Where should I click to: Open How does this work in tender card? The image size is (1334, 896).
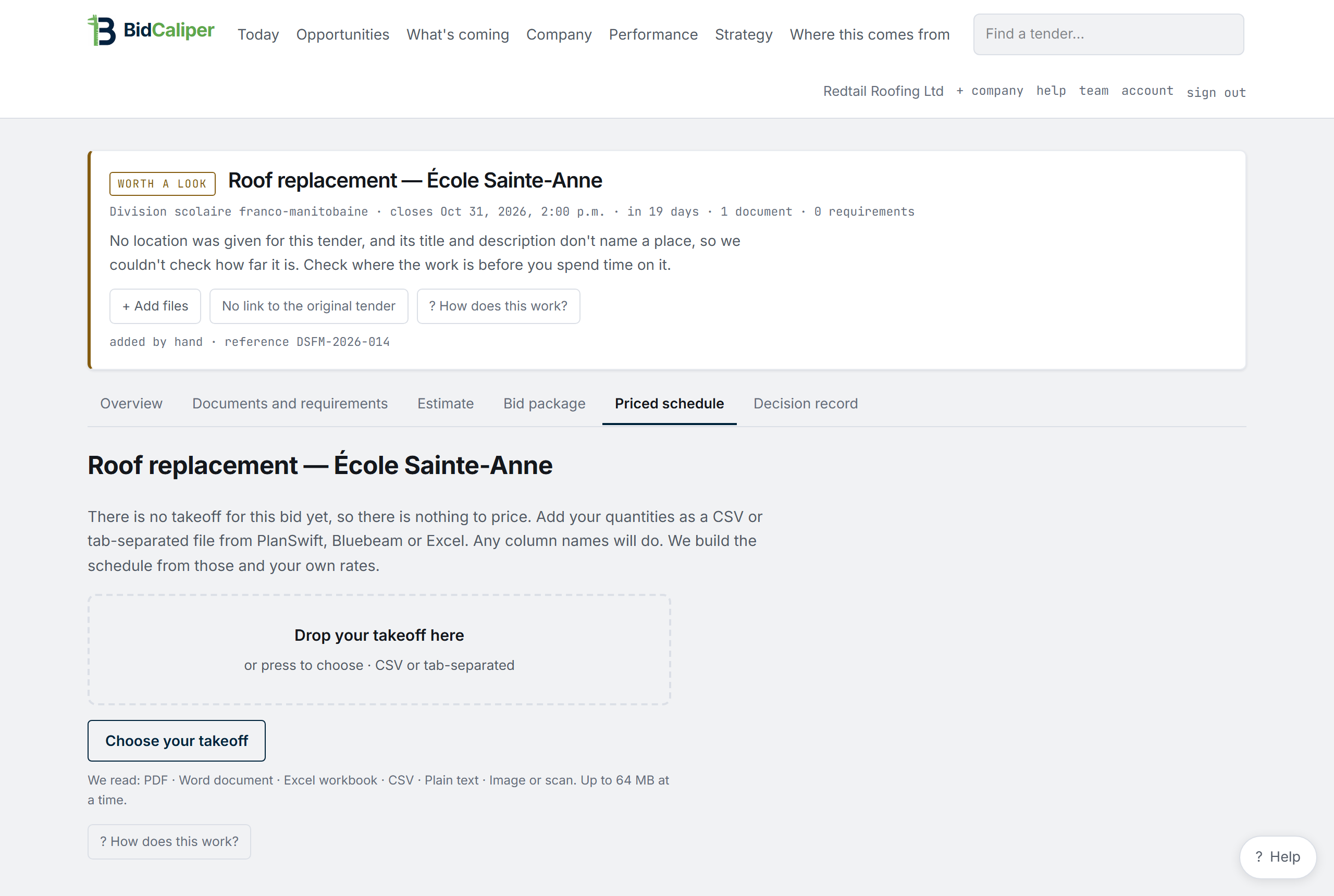point(498,306)
